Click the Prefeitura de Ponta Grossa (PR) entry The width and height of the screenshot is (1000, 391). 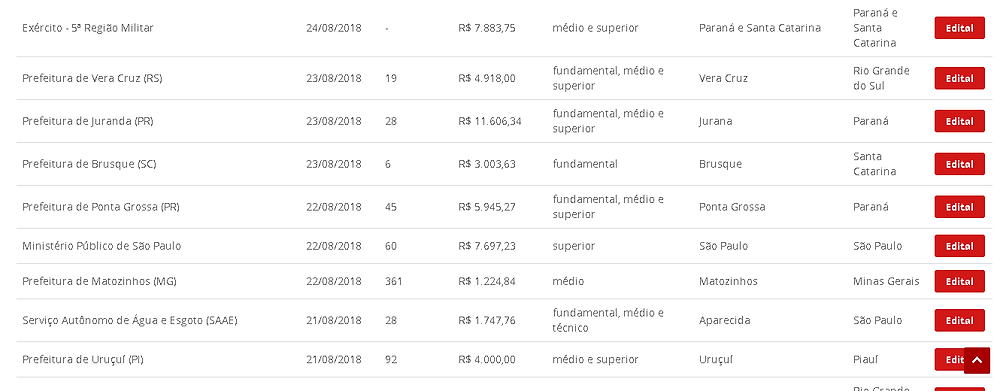101,207
